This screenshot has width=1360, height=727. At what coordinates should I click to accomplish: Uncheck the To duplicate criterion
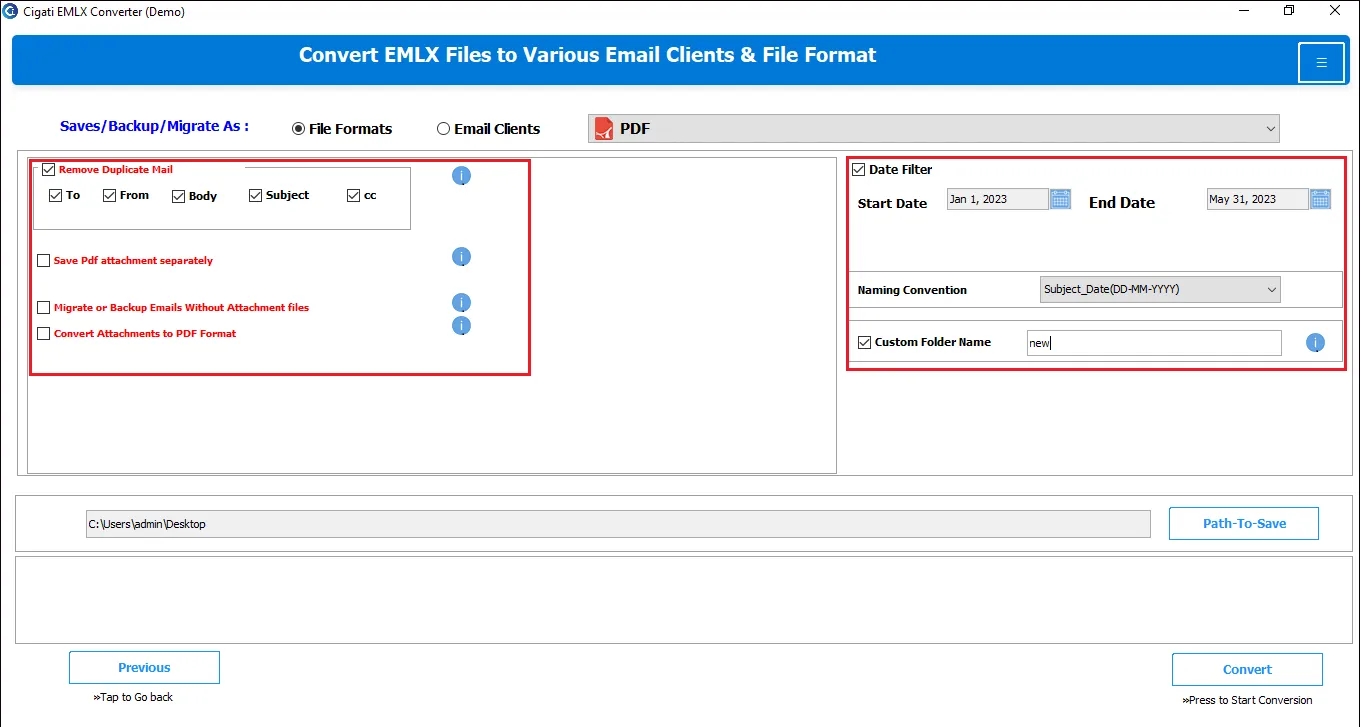pos(55,196)
